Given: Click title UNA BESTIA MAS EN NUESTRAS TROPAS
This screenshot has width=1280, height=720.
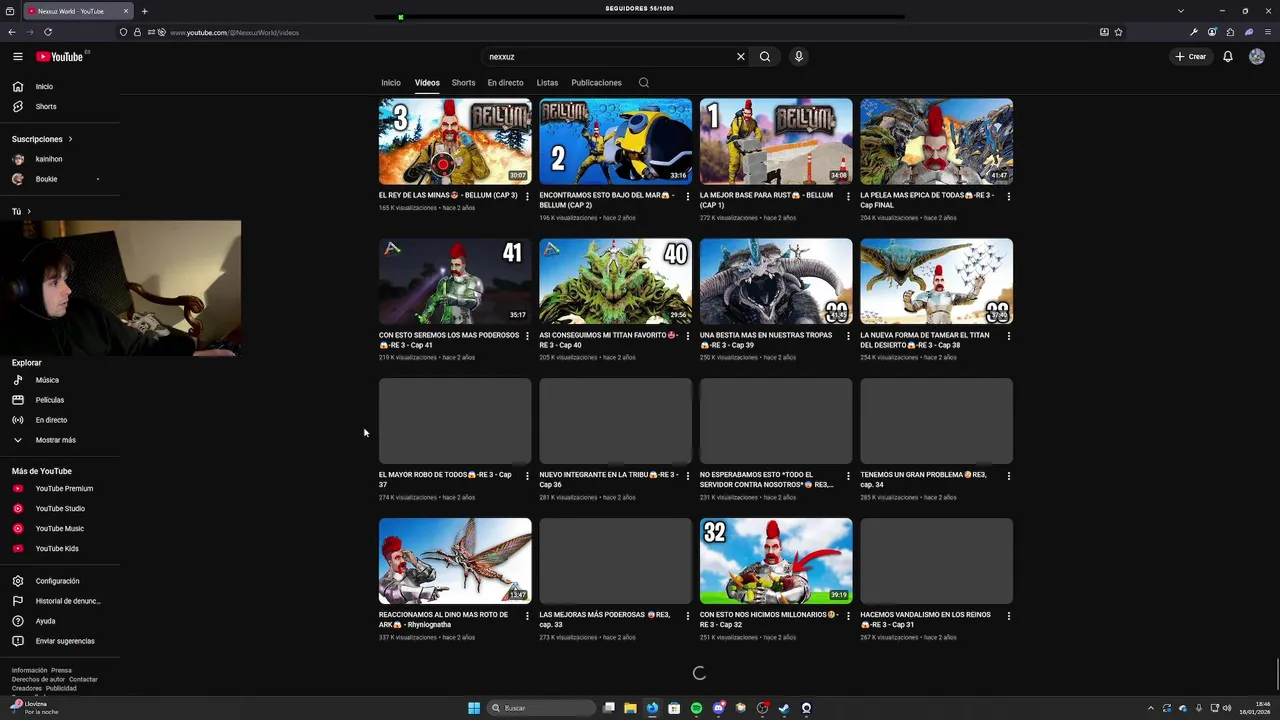Looking at the screenshot, I should click(766, 340).
